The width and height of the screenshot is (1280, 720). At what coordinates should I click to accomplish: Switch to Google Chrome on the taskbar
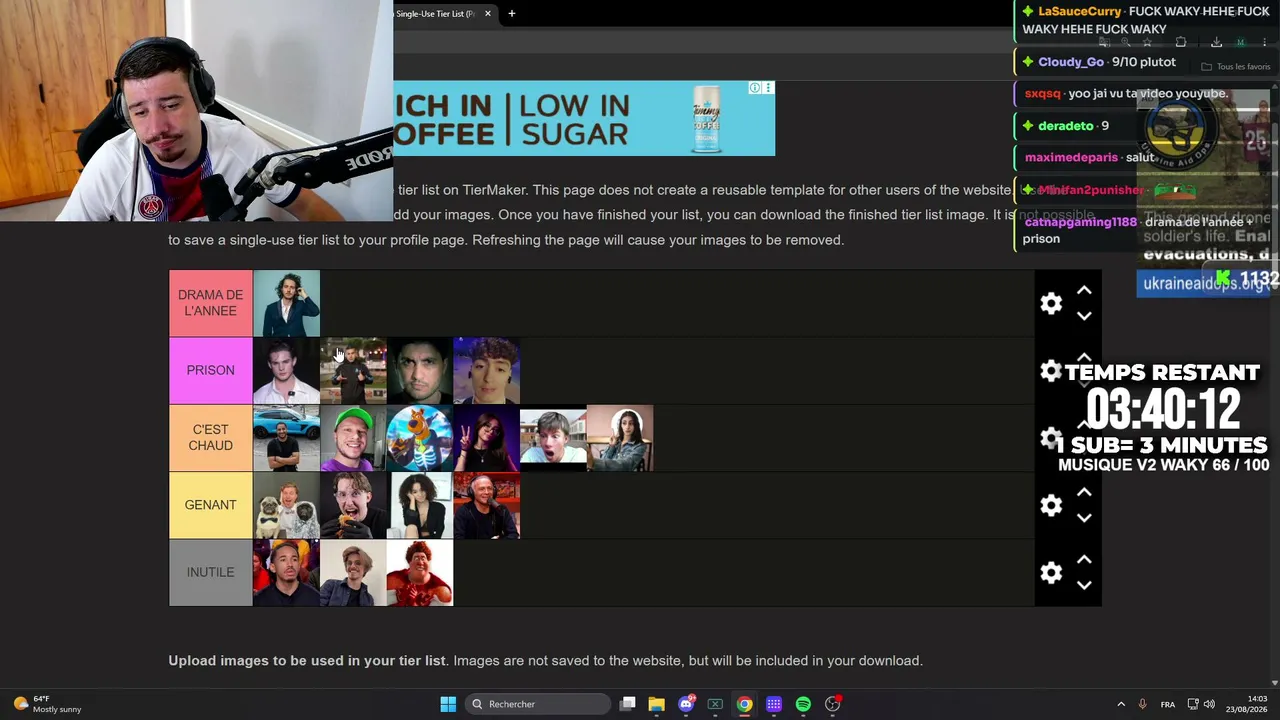[745, 704]
